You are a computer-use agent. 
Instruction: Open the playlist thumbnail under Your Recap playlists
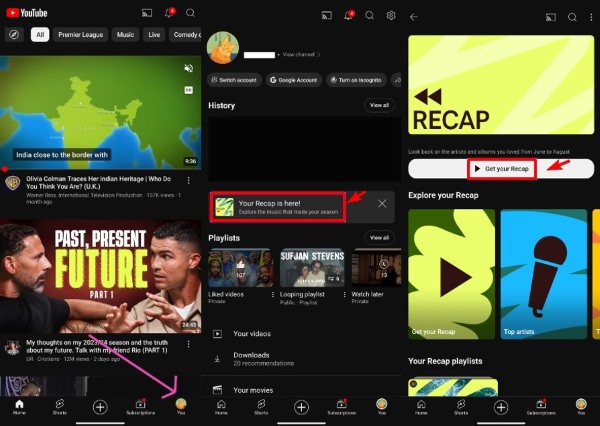[453, 387]
